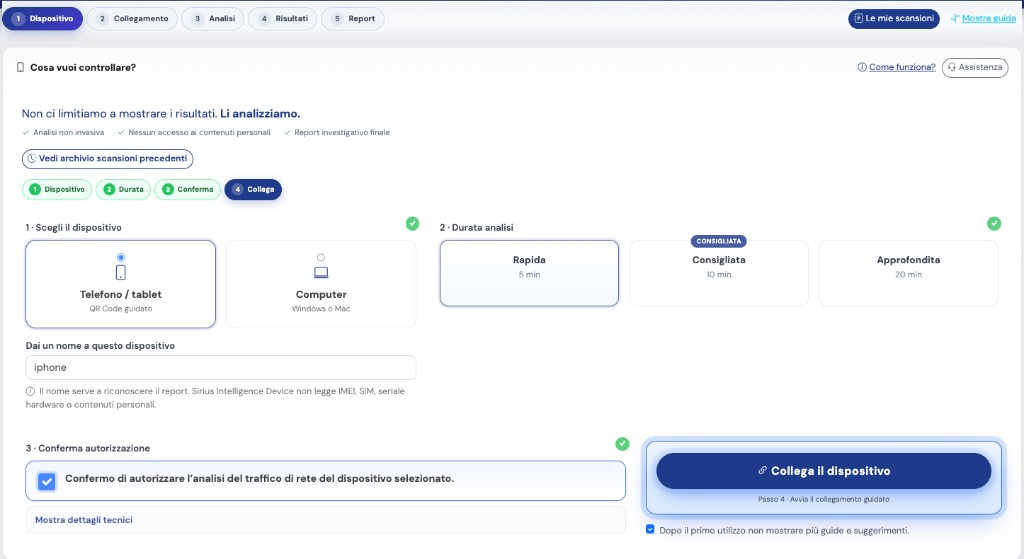Click the Assistenza button

pos(975,67)
